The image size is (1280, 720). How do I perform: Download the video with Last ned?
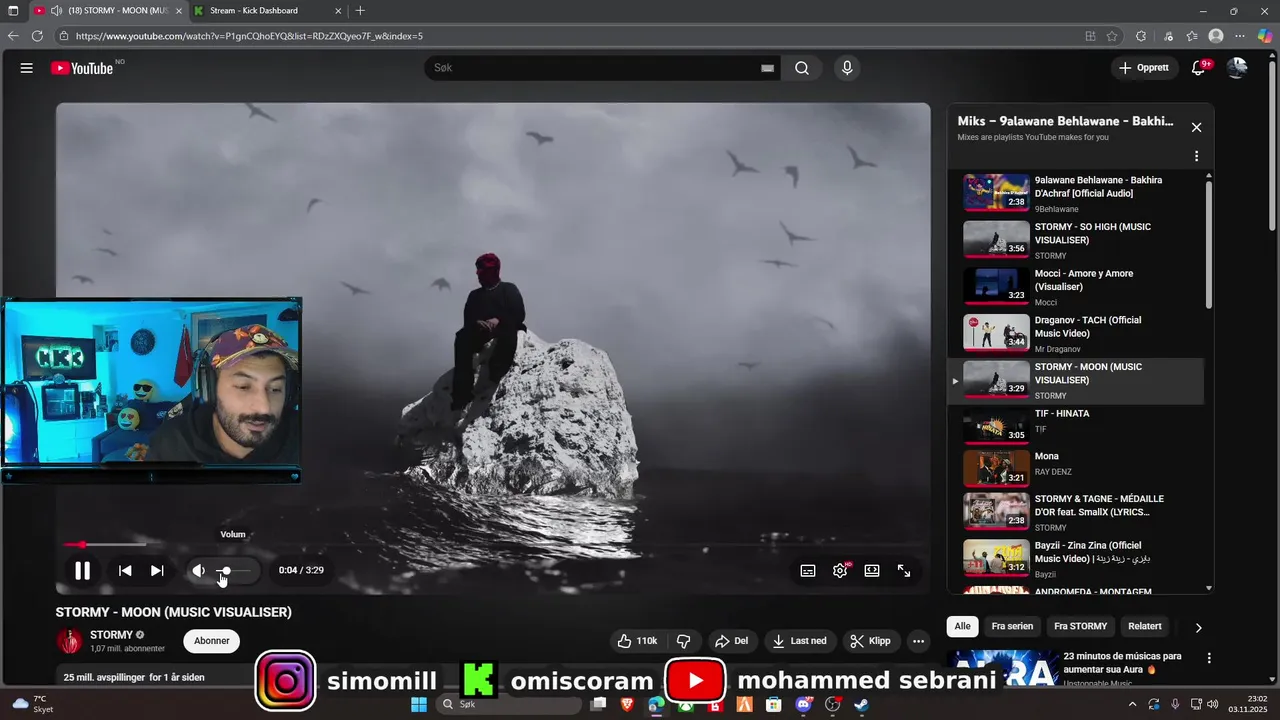[x=800, y=641]
